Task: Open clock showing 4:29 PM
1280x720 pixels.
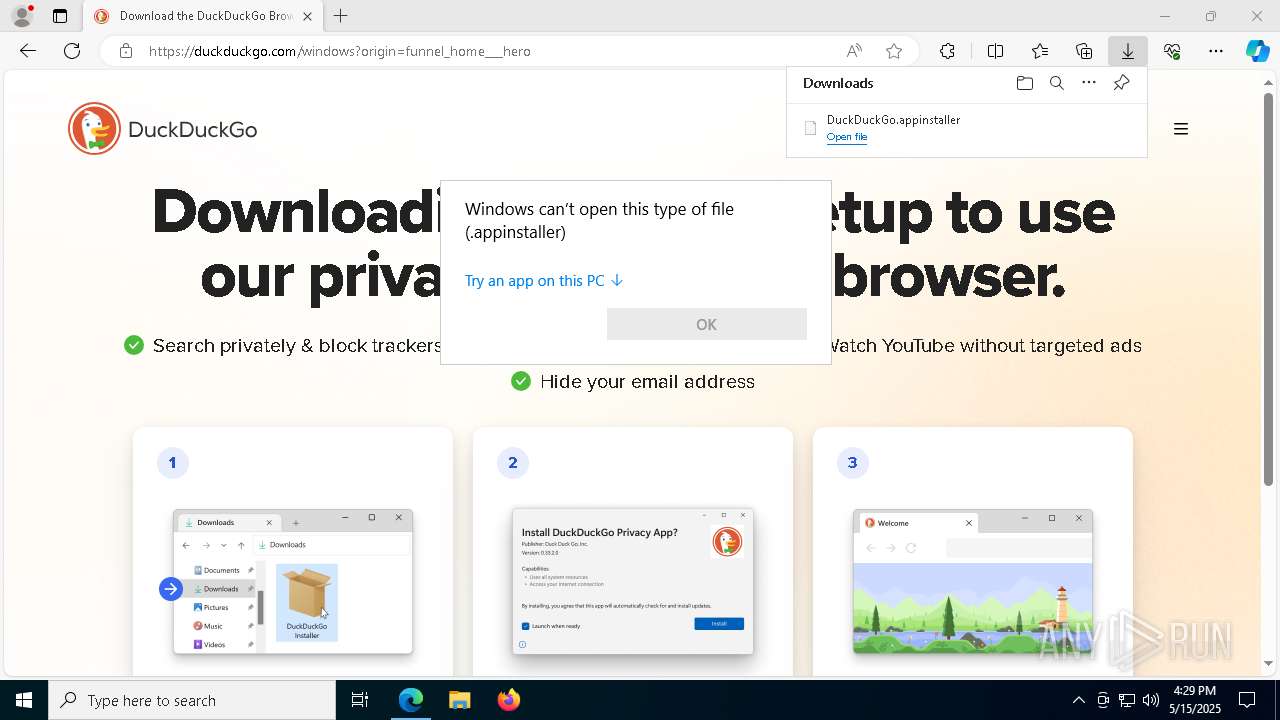Action: [1194, 700]
